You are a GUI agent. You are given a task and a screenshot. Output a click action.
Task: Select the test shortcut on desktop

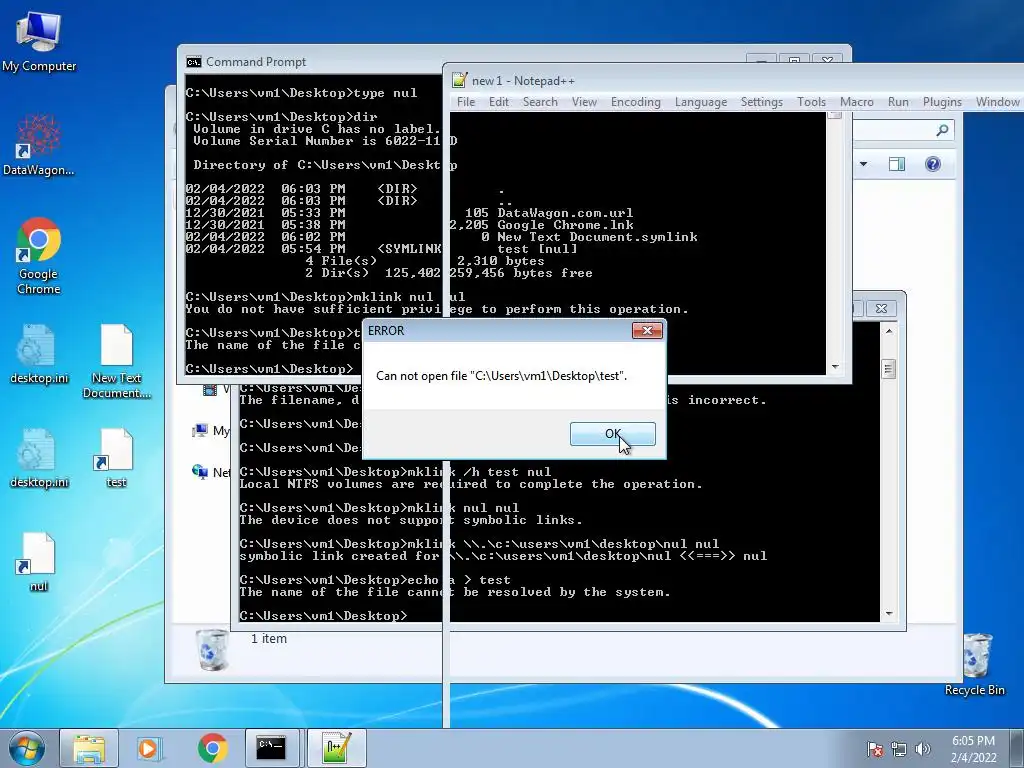pos(116,458)
